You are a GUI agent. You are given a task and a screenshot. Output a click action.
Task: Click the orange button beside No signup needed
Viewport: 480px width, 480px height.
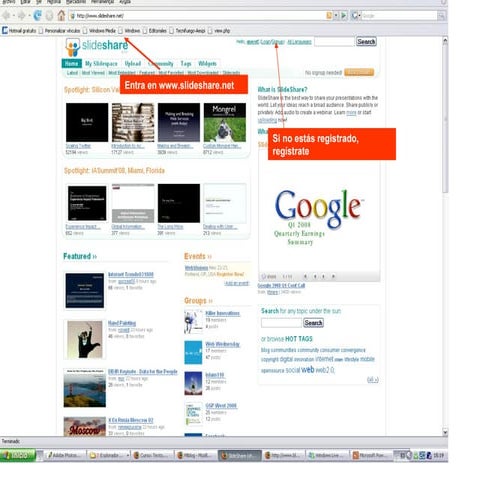[359, 72]
